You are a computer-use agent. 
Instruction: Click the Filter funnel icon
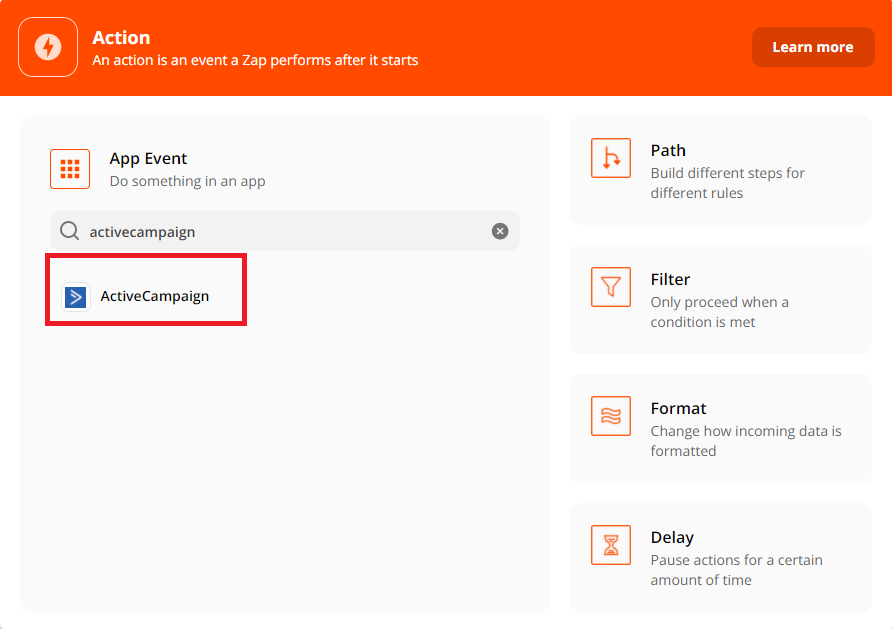click(611, 287)
